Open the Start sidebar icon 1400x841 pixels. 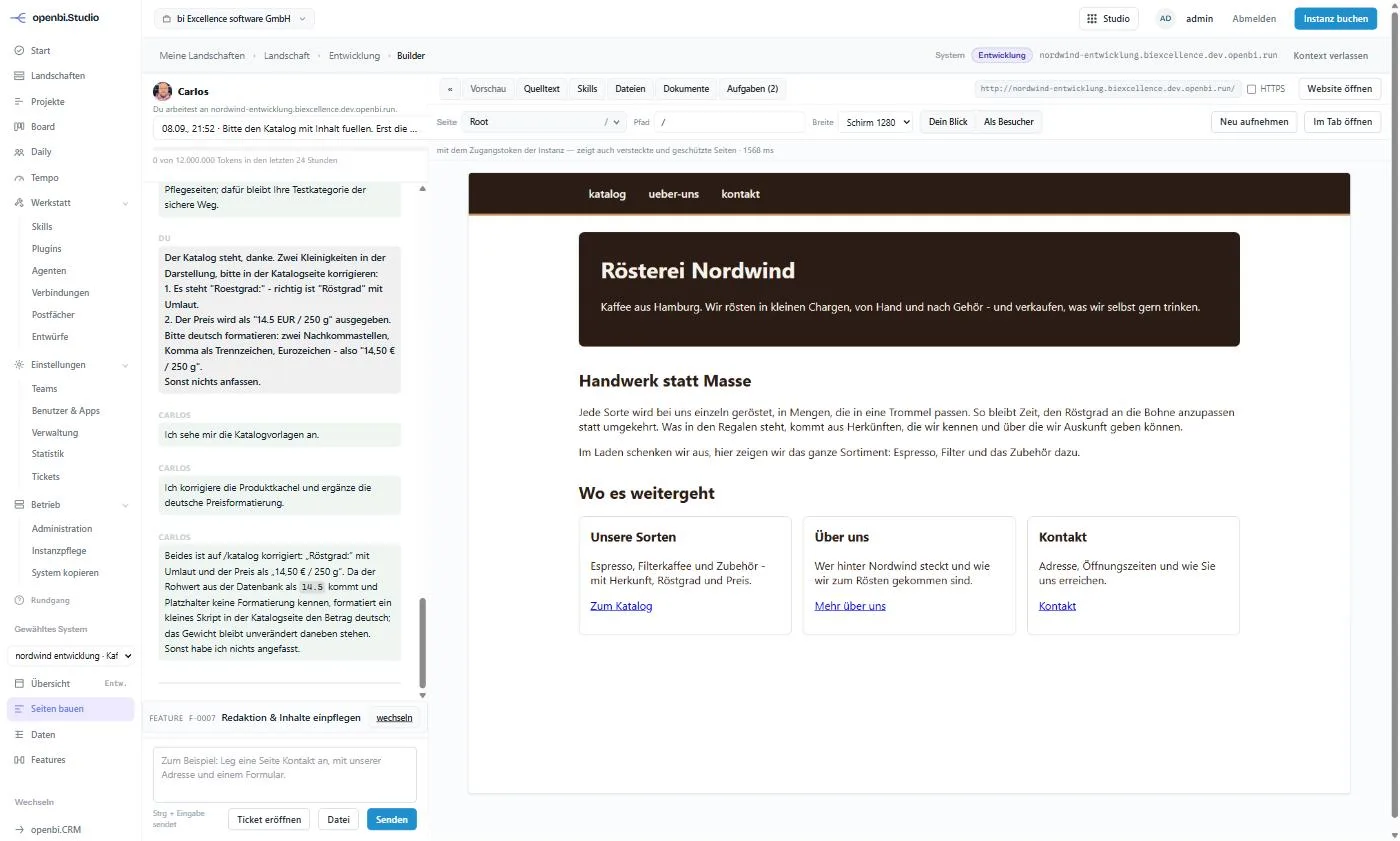19,50
